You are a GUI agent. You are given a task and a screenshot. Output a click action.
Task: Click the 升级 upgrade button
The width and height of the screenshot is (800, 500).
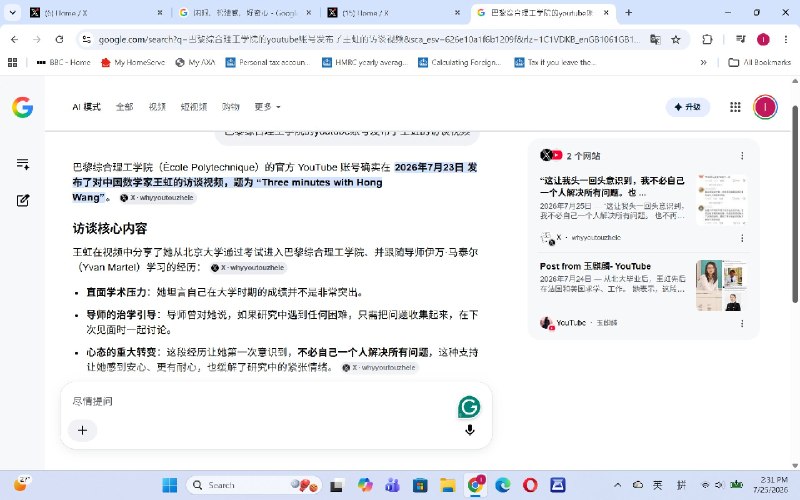688,107
